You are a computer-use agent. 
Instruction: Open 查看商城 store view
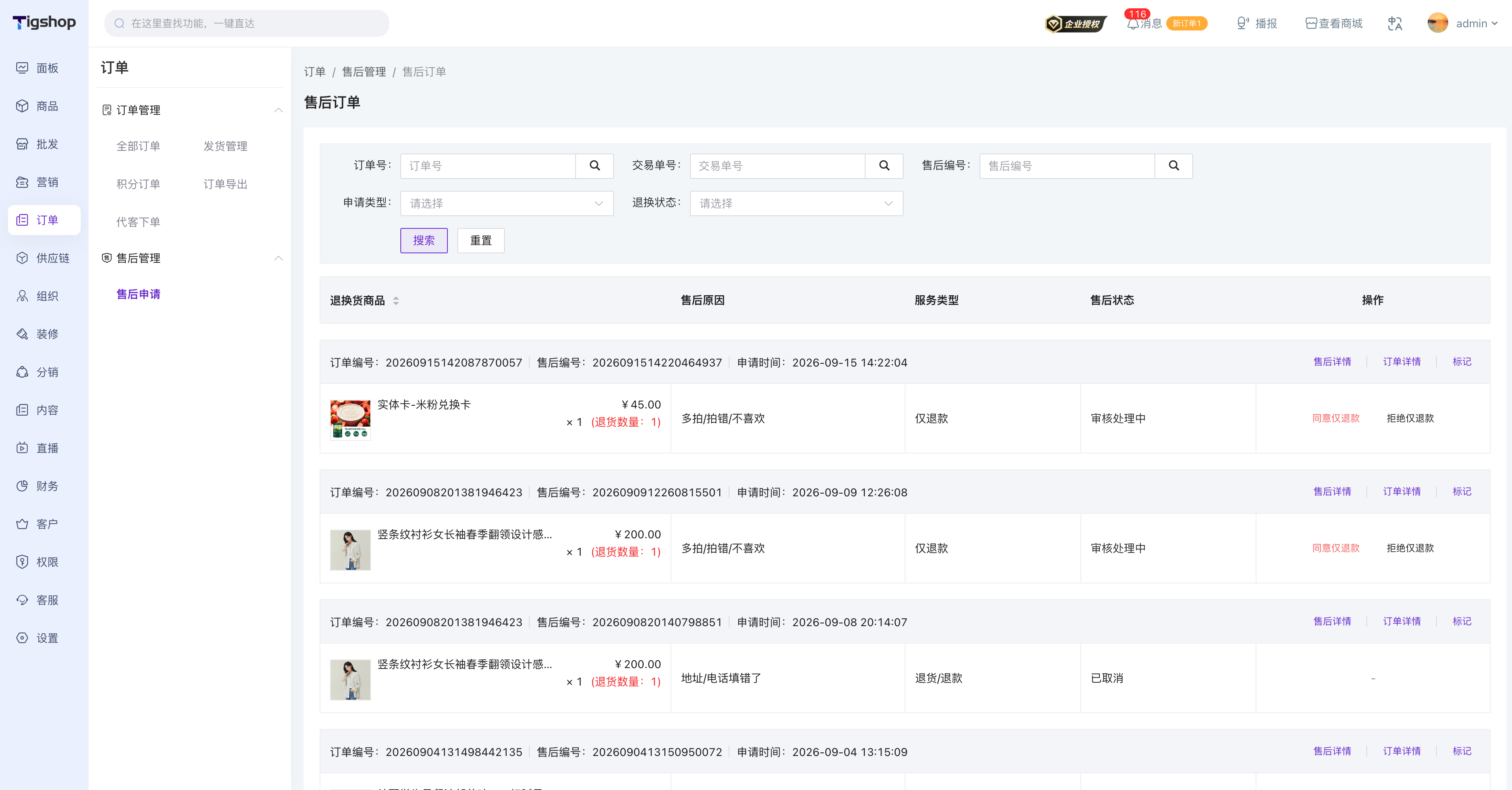[1334, 23]
